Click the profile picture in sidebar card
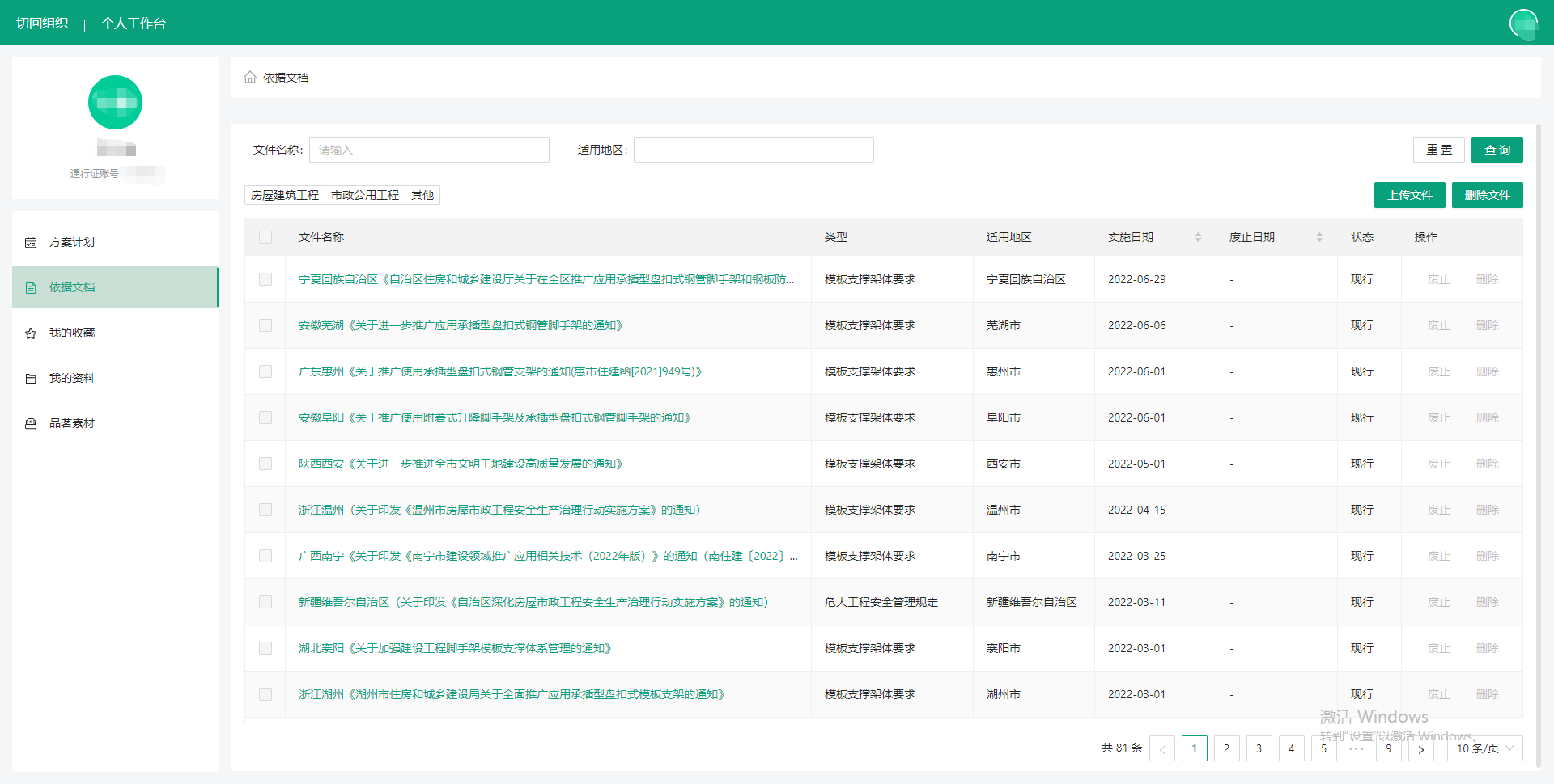 115,103
